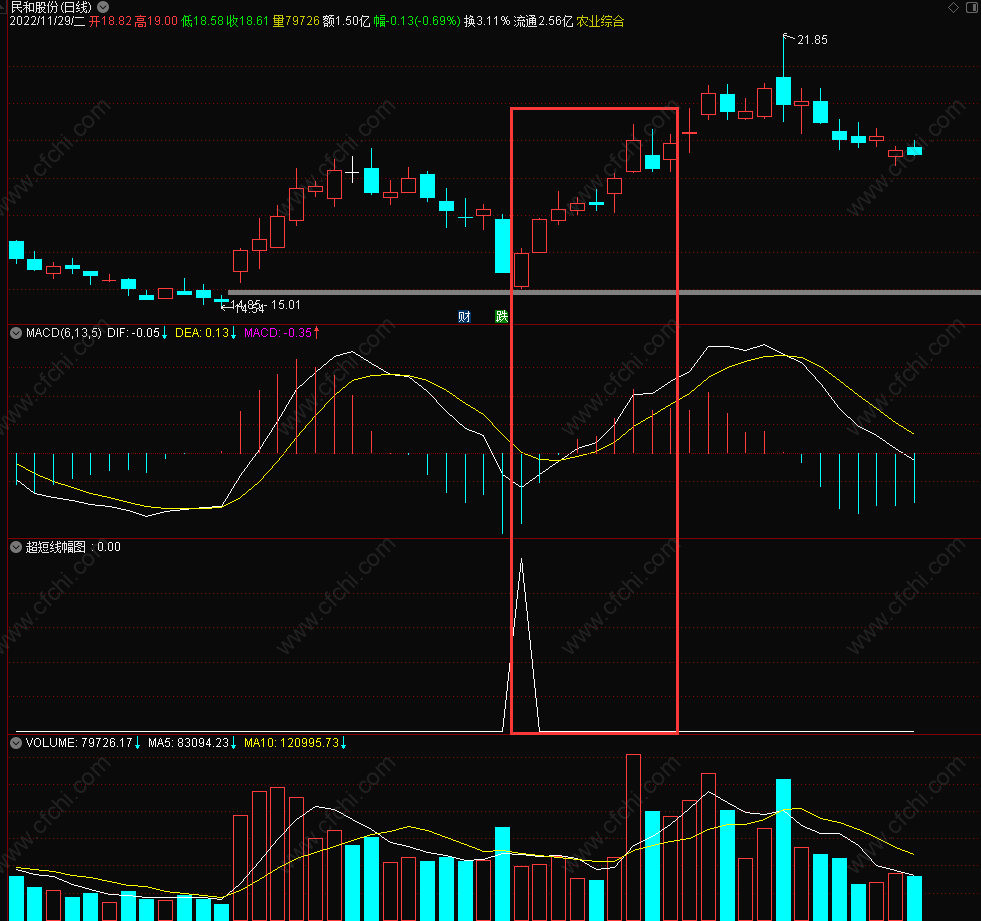Click the close price 收18.61
The image size is (981, 921).
point(248,21)
